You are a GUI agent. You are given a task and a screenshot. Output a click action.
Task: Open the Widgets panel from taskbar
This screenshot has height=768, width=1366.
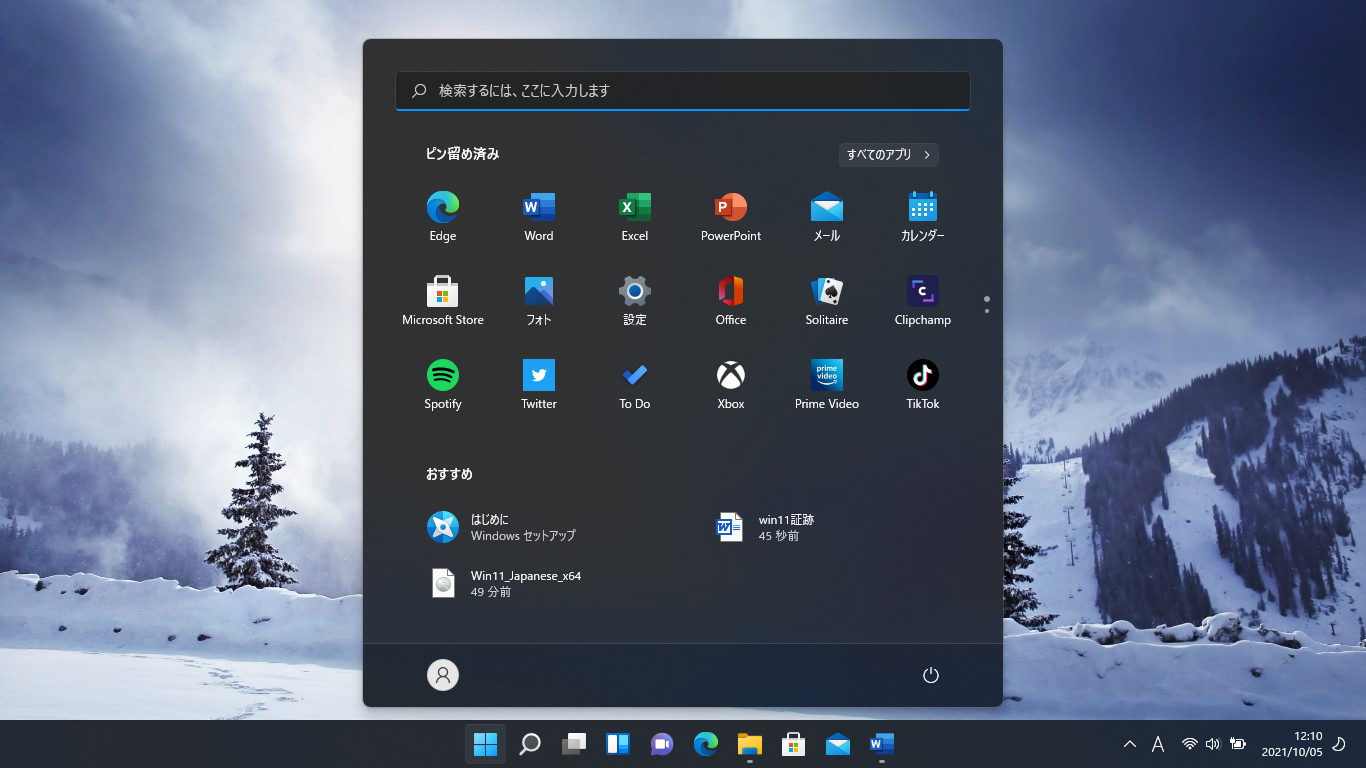click(x=618, y=744)
